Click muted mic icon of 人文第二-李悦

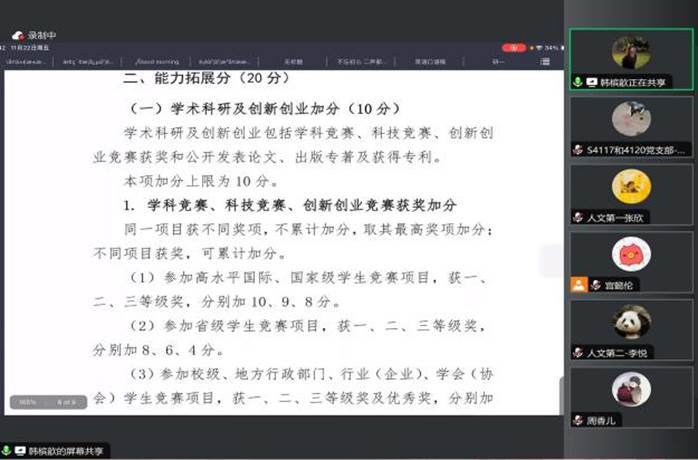pyautogui.click(x=578, y=353)
